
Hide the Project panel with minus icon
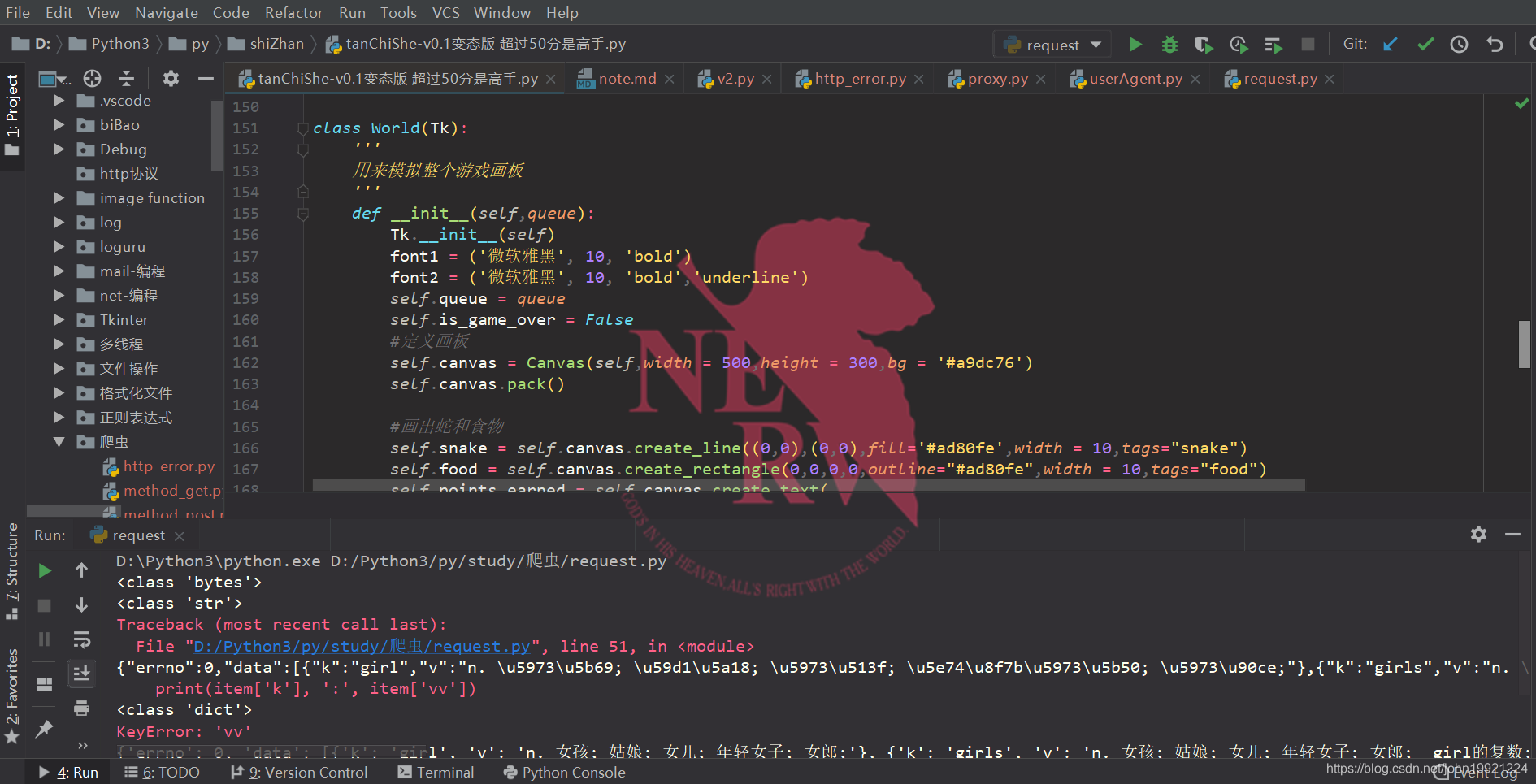[x=206, y=79]
